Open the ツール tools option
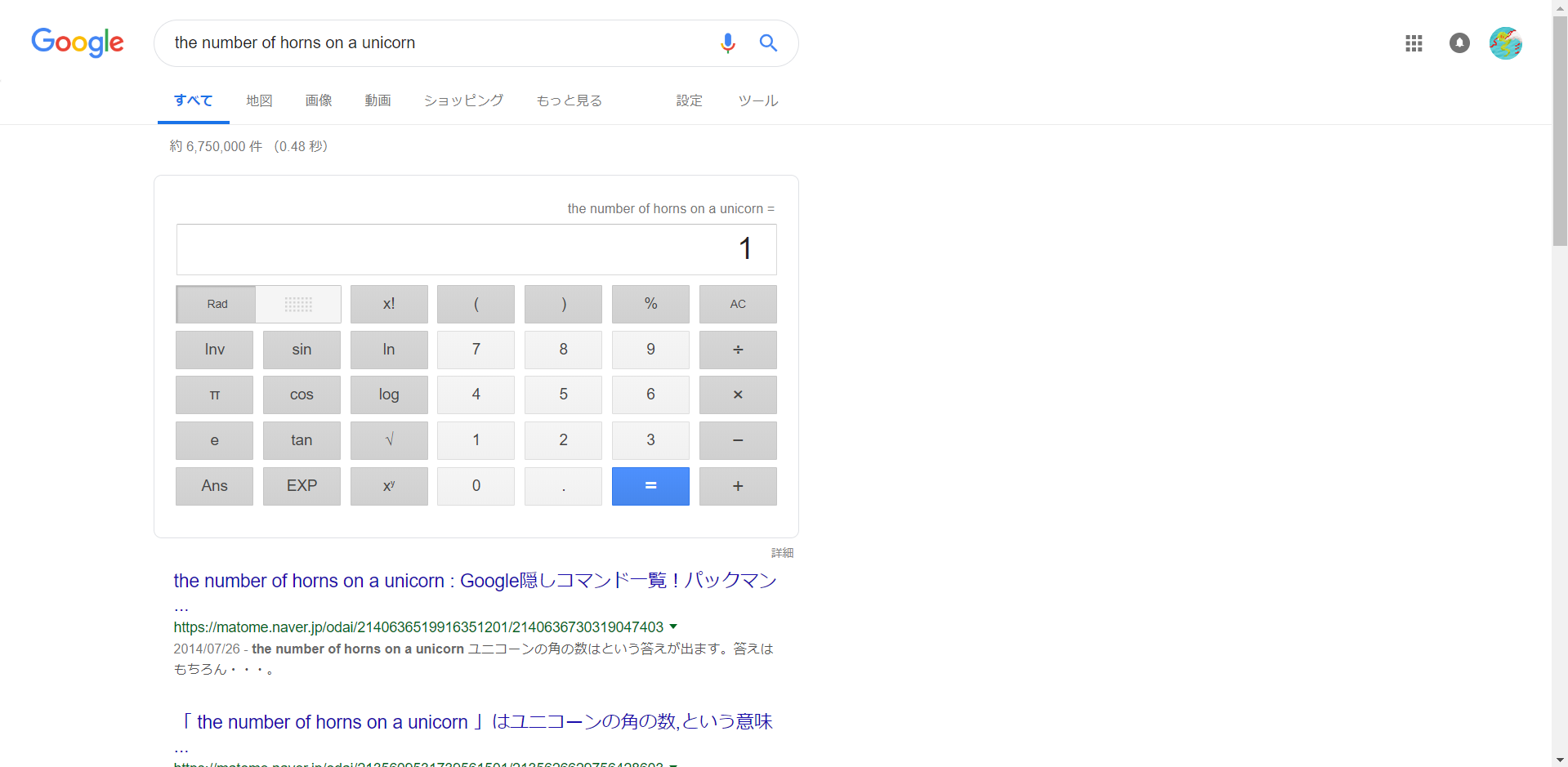Screen dimensions: 1568x767 point(758,100)
